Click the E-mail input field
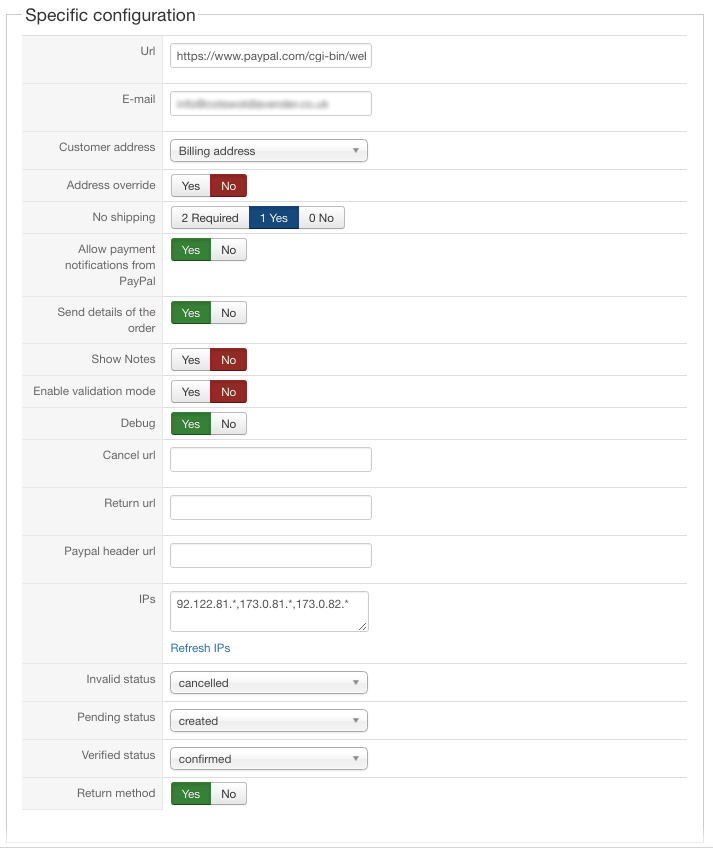The width and height of the screenshot is (713, 848). (x=271, y=103)
